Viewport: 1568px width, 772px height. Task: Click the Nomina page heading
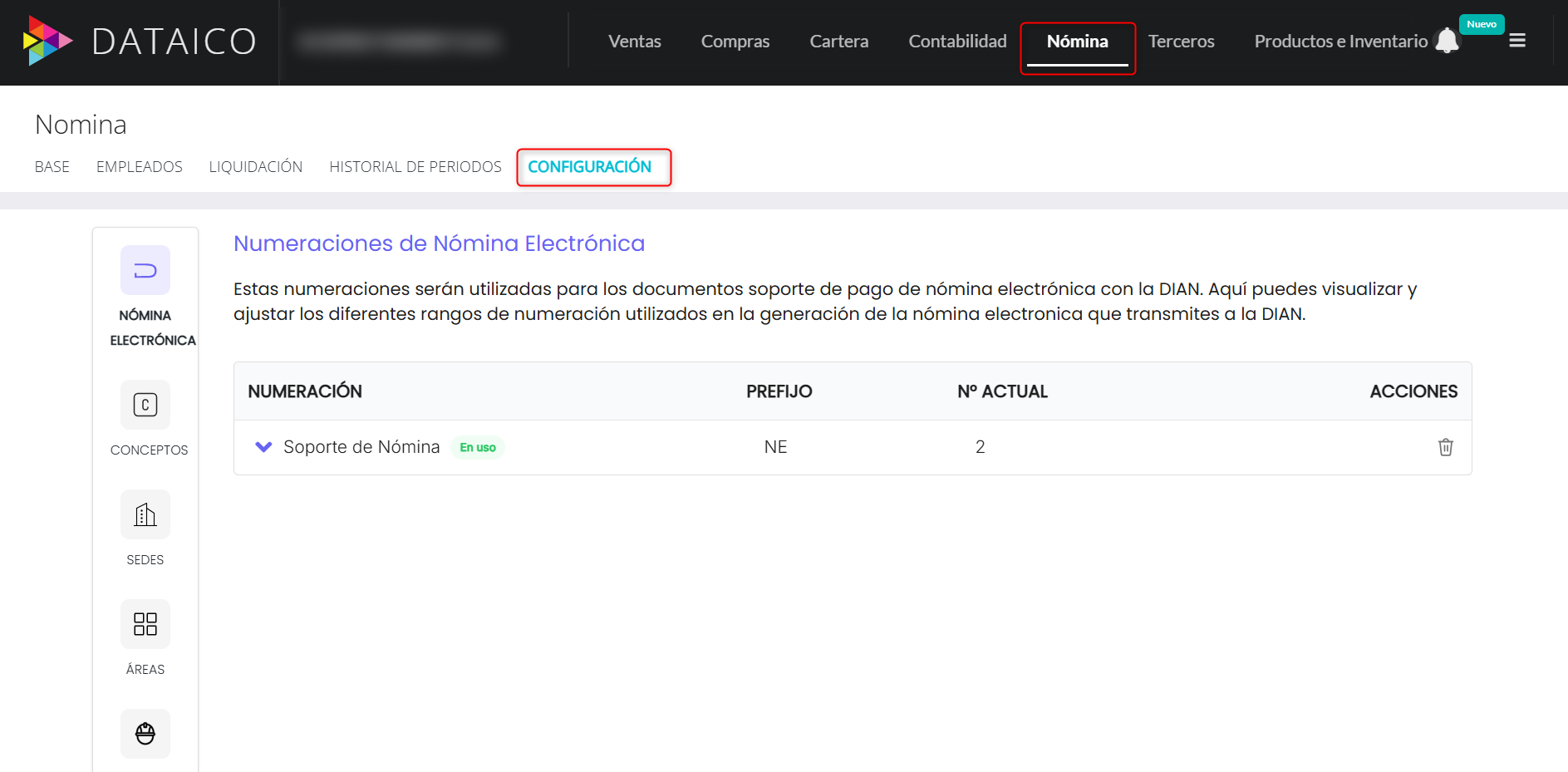point(80,124)
